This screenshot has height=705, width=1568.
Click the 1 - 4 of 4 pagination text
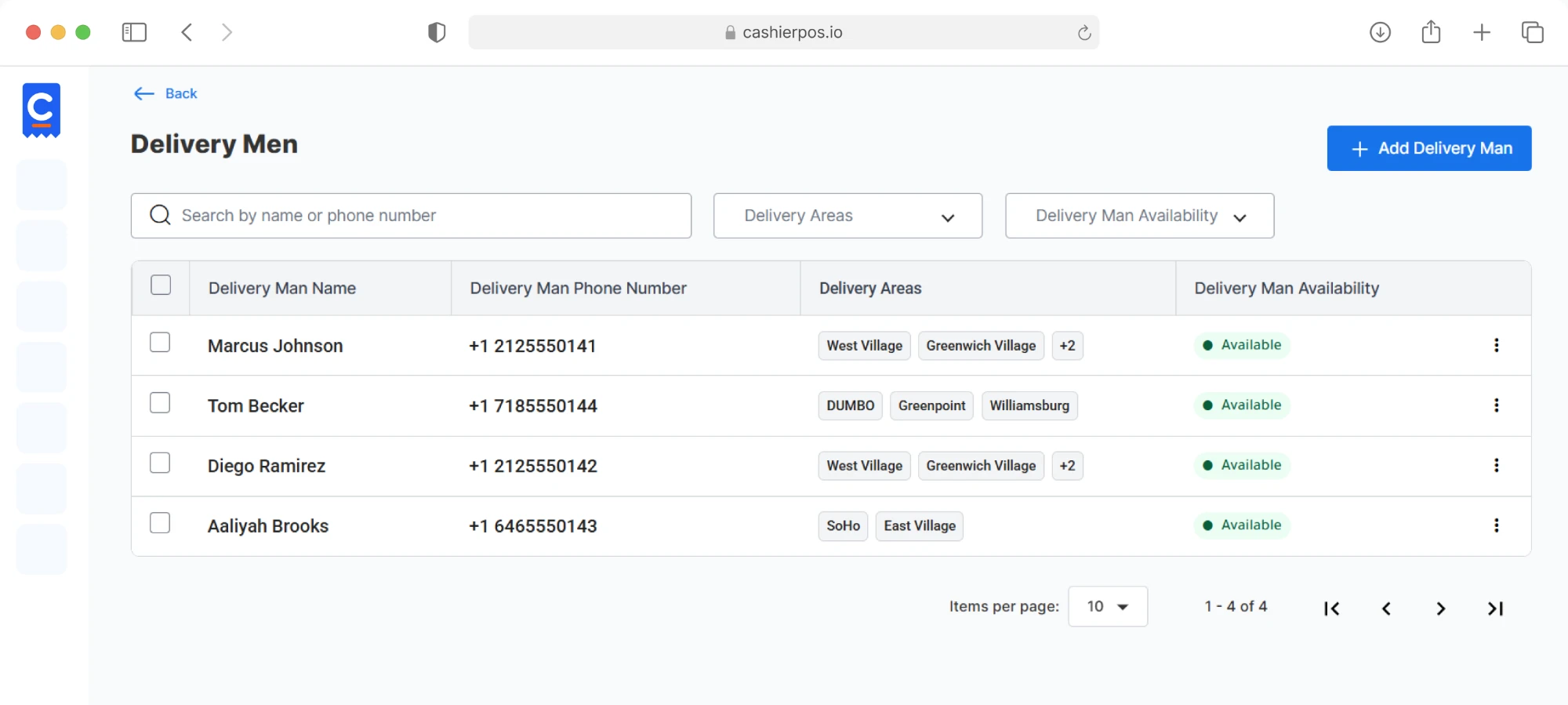[1236, 606]
